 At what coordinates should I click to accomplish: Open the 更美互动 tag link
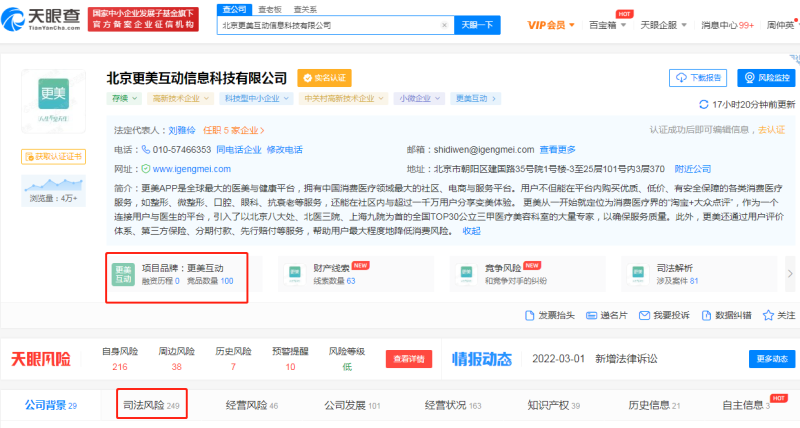(x=476, y=98)
